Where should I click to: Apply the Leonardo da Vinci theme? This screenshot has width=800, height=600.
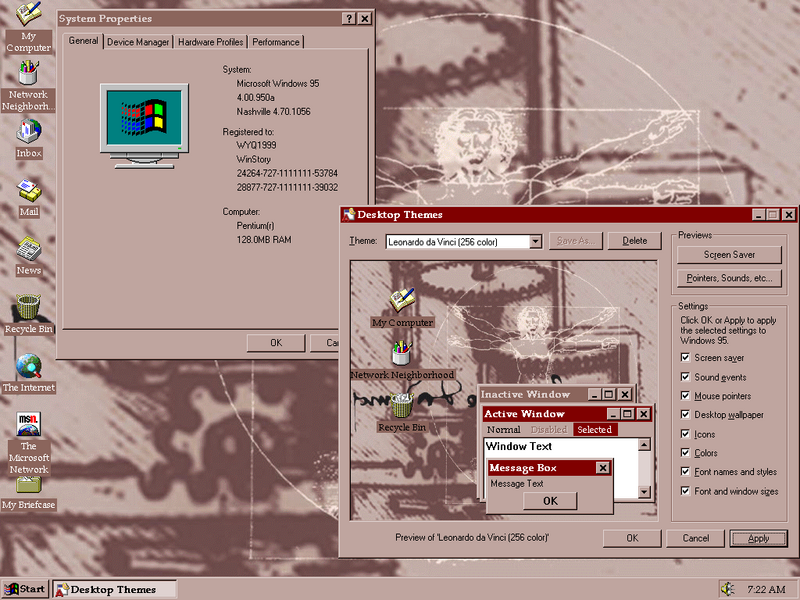[x=758, y=538]
